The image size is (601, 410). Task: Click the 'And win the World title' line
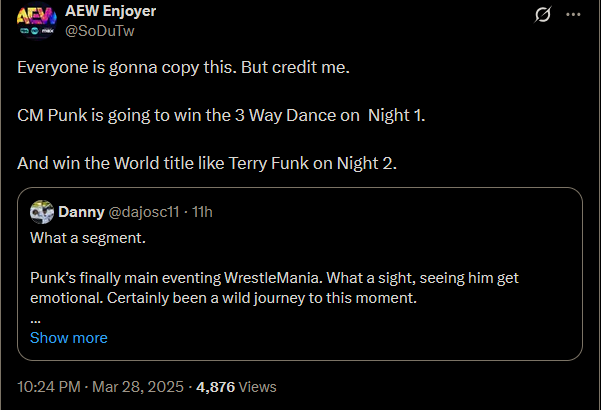click(208, 163)
